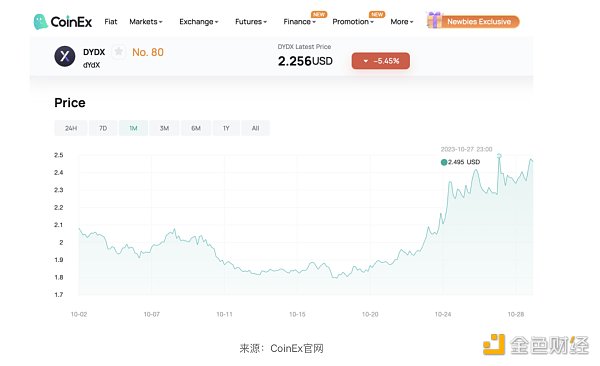Viewport: 600px width, 366px height.
Task: Click the CoinEx ghost logo icon
Action: pos(40,22)
